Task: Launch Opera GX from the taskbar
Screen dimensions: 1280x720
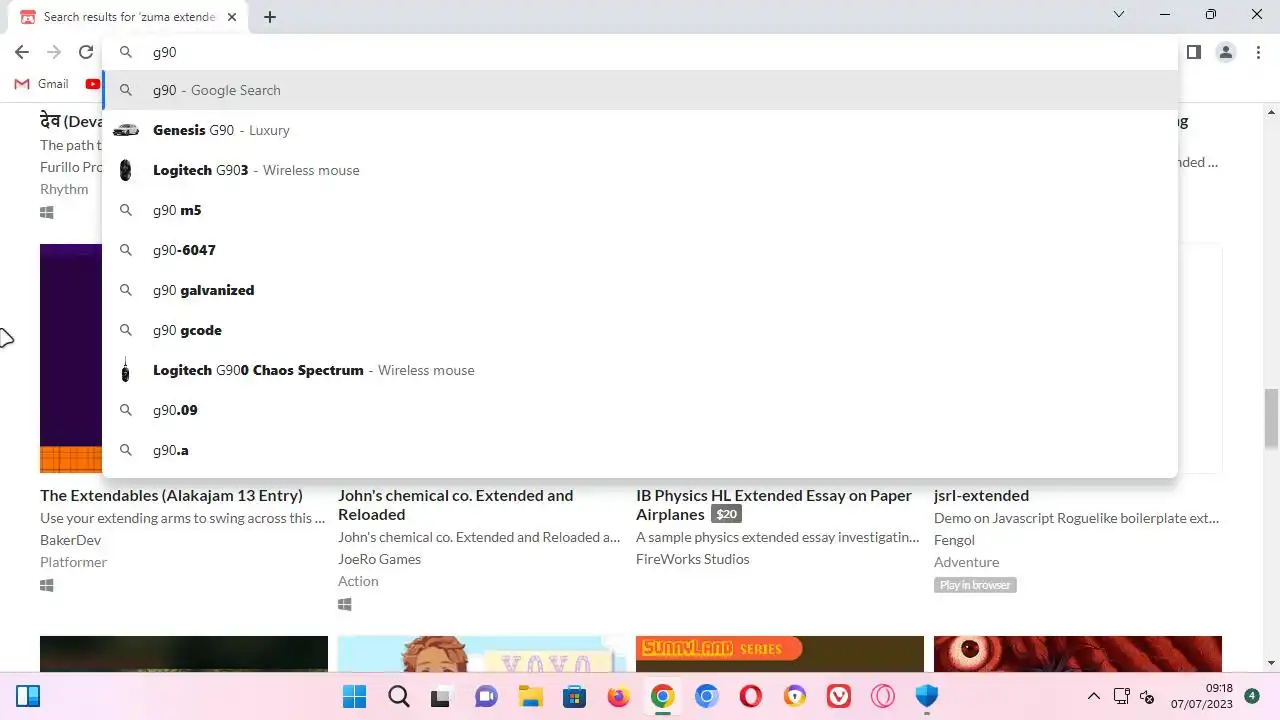Action: [882, 696]
